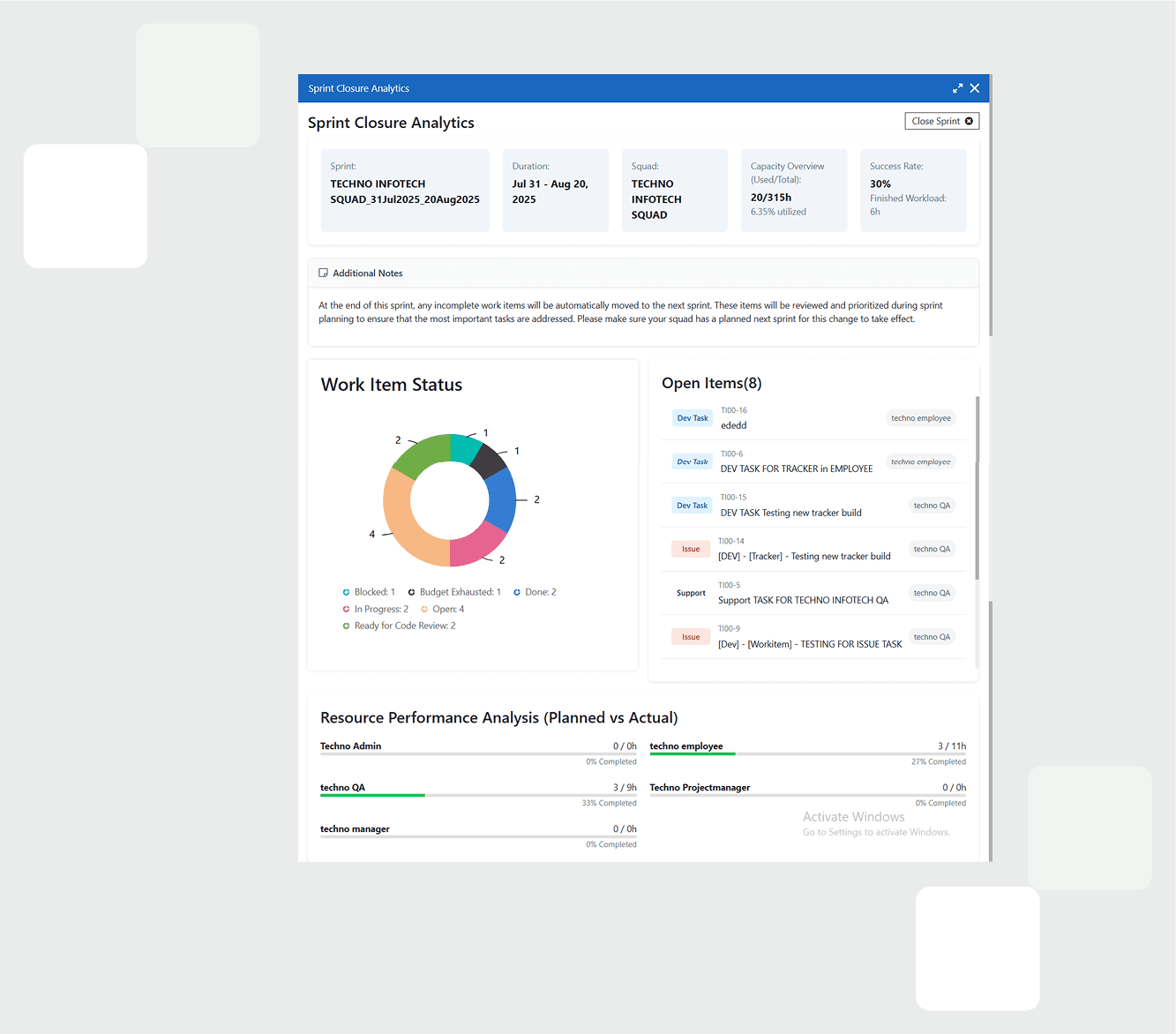Click the teal Blocked donut slice

pyautogui.click(x=465, y=447)
